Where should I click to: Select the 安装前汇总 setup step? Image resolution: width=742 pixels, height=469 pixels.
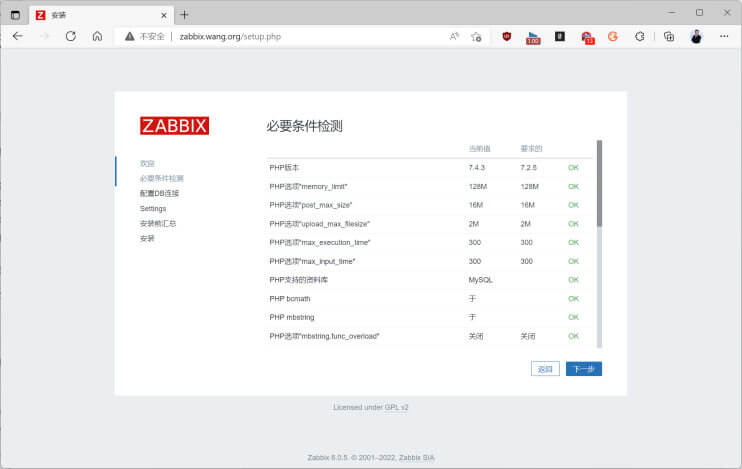click(158, 223)
